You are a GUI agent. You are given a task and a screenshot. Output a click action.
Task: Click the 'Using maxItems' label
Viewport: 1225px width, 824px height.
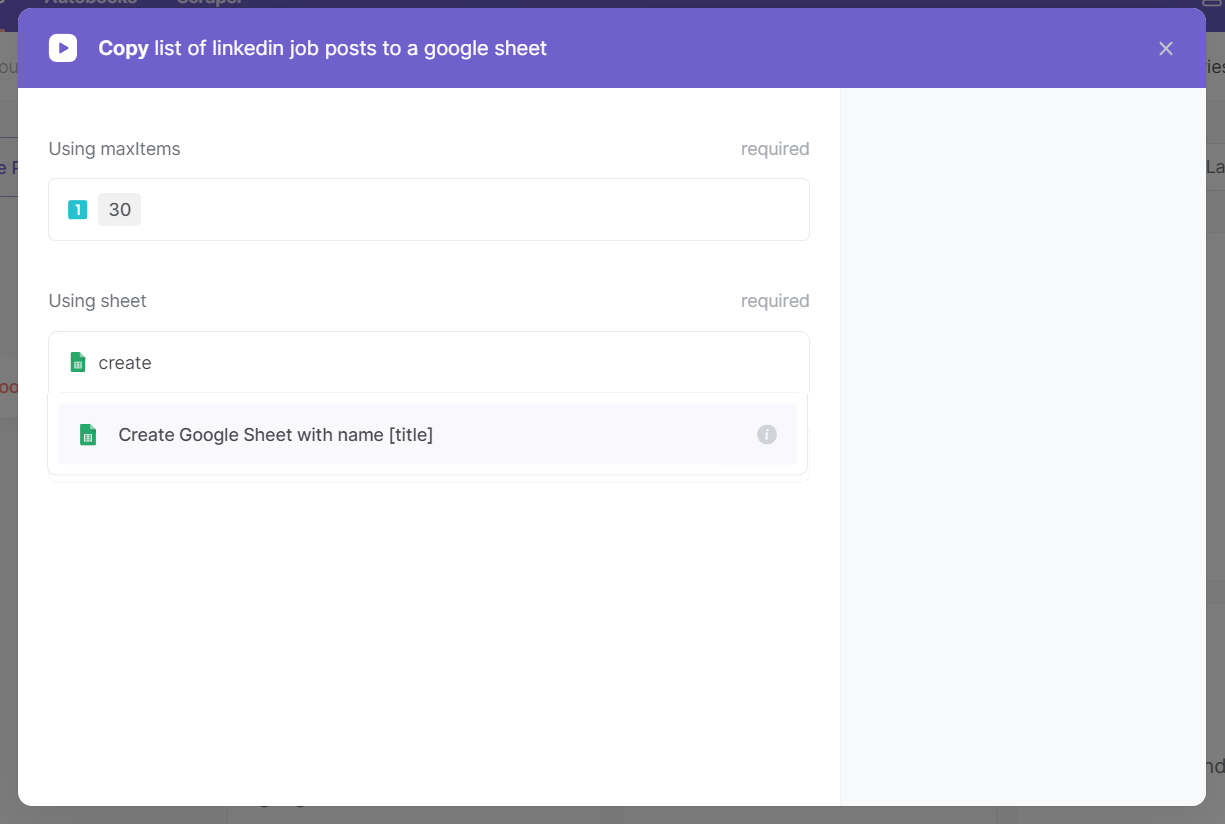coord(114,149)
